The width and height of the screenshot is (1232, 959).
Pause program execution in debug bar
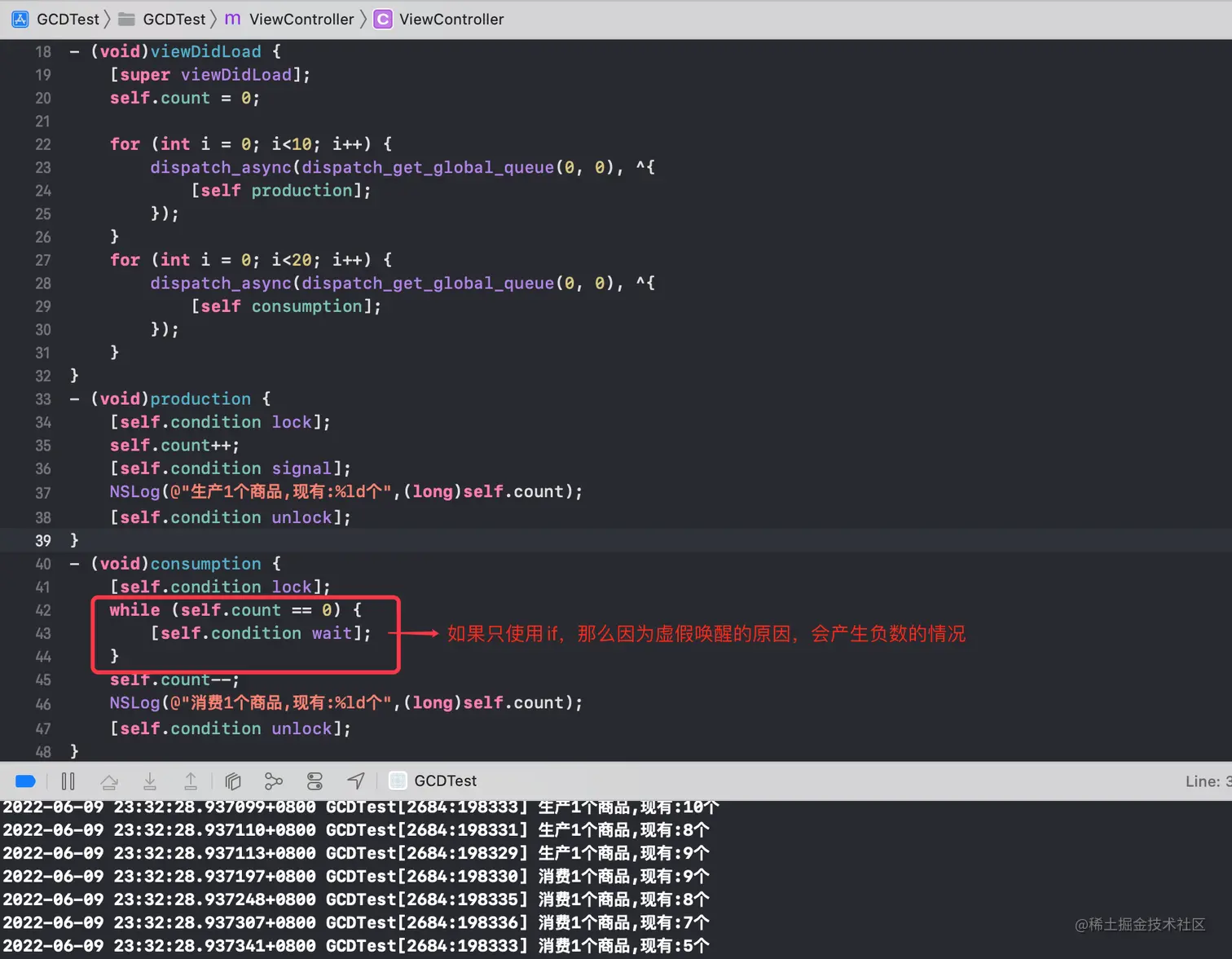tap(68, 781)
